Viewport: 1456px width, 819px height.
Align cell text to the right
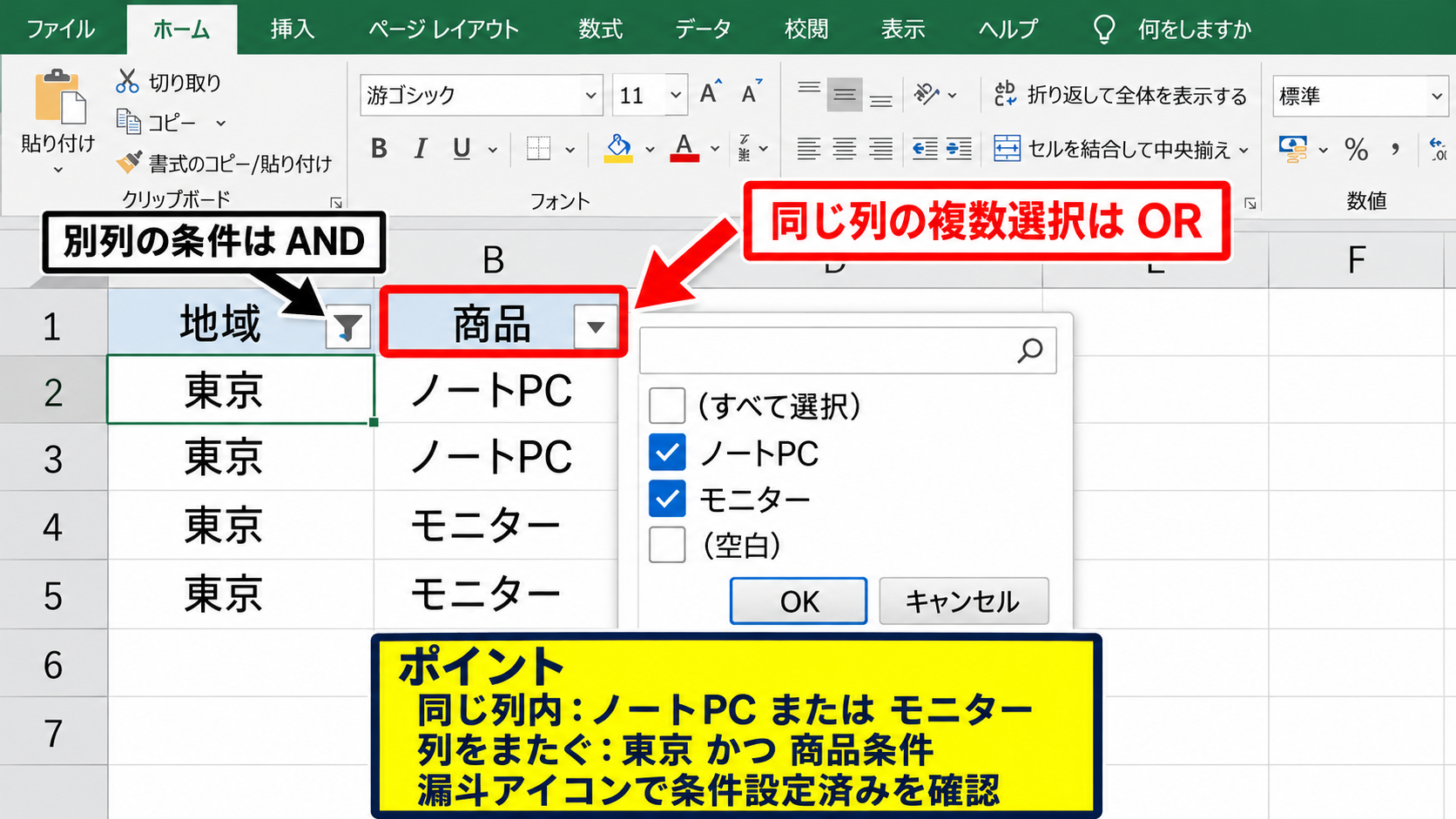click(881, 149)
